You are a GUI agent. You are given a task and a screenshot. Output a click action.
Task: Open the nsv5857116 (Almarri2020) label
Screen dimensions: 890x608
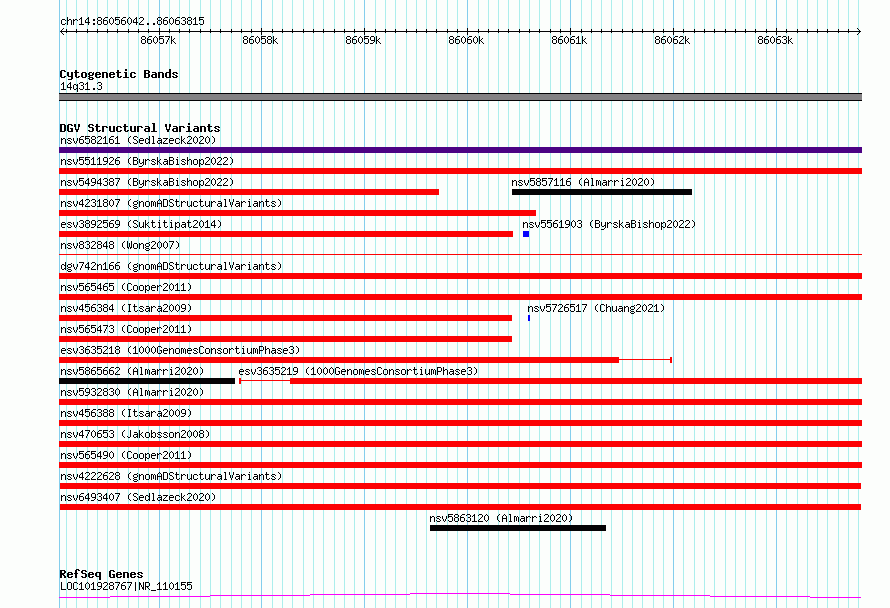click(x=583, y=182)
